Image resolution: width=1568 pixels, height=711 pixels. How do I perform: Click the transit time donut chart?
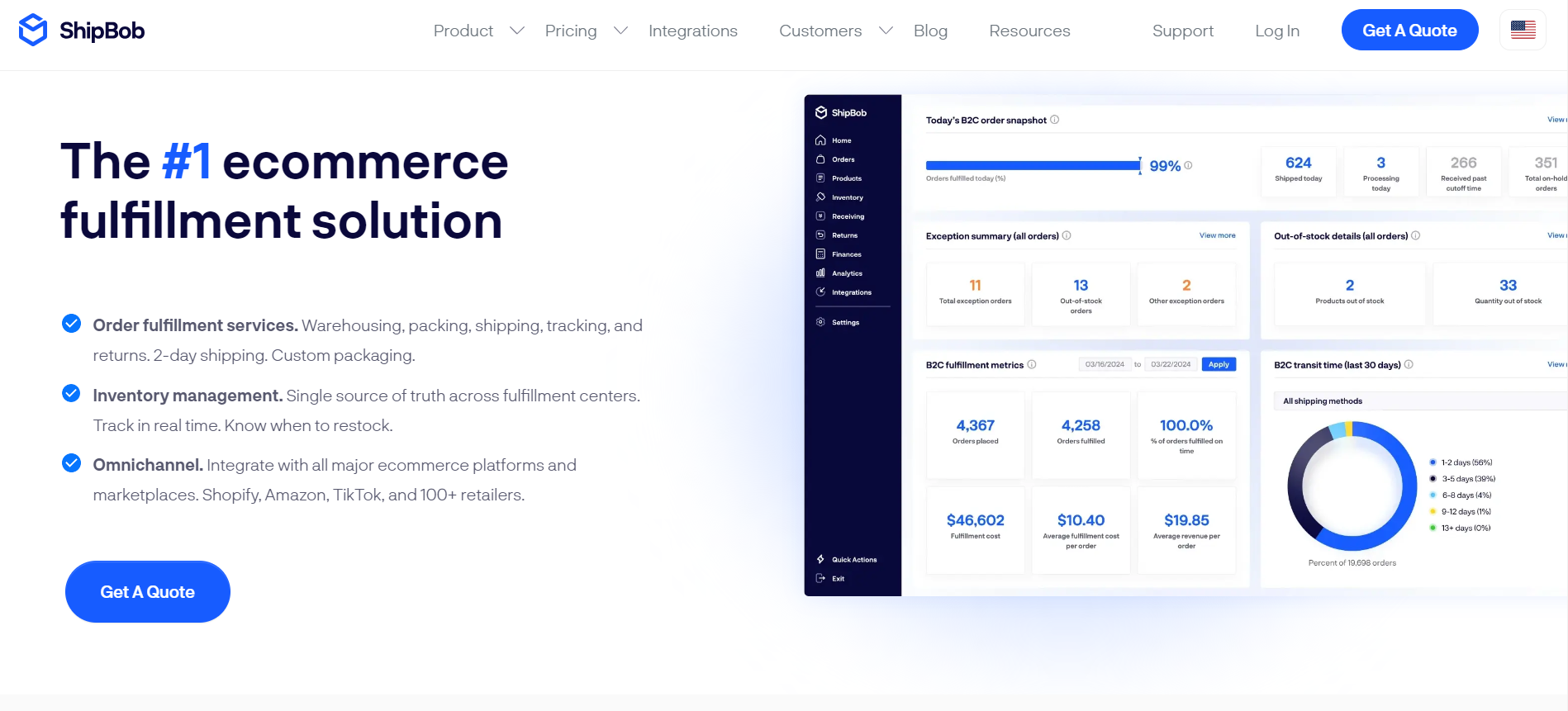(1352, 486)
